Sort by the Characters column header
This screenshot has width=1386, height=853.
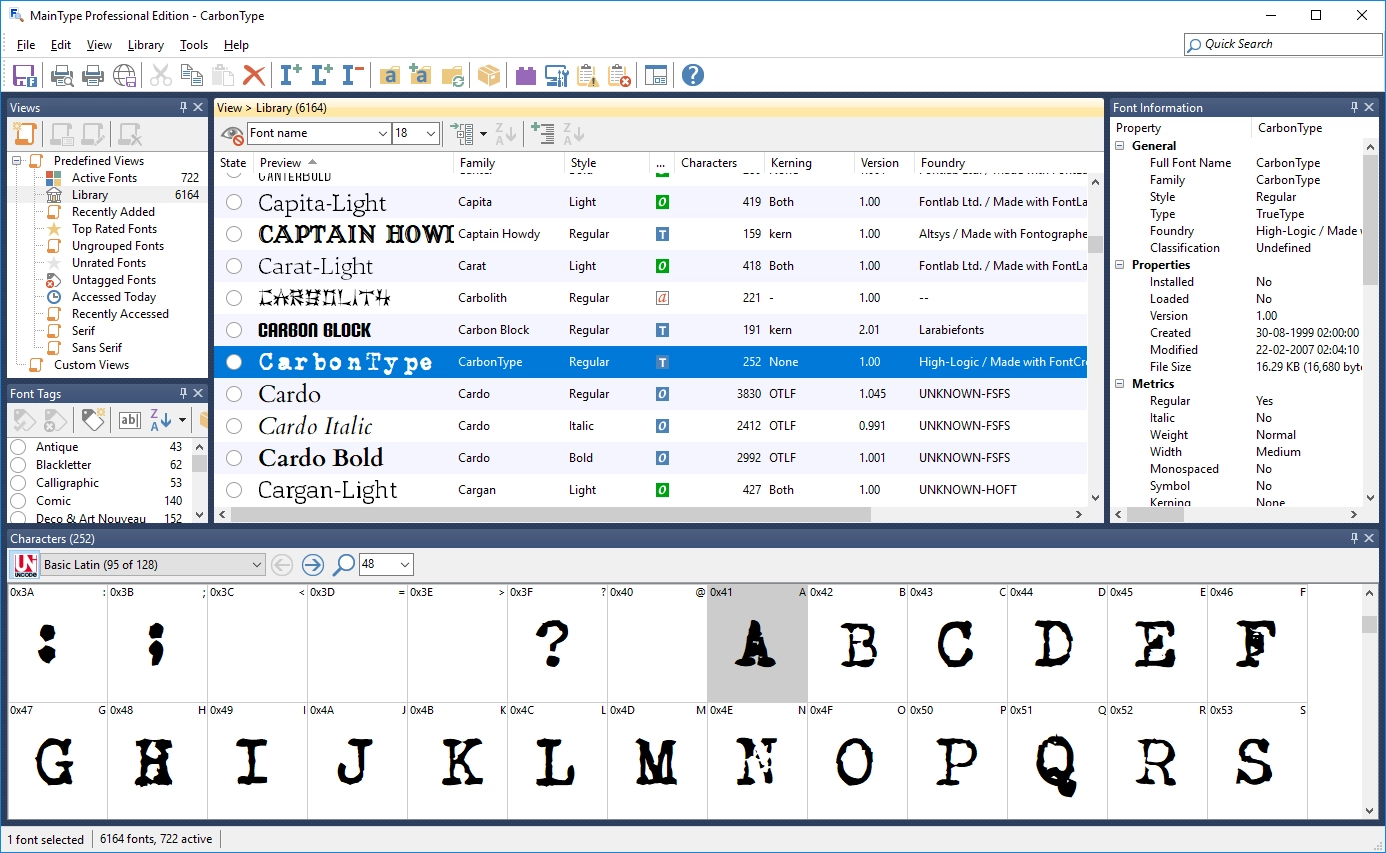(720, 163)
